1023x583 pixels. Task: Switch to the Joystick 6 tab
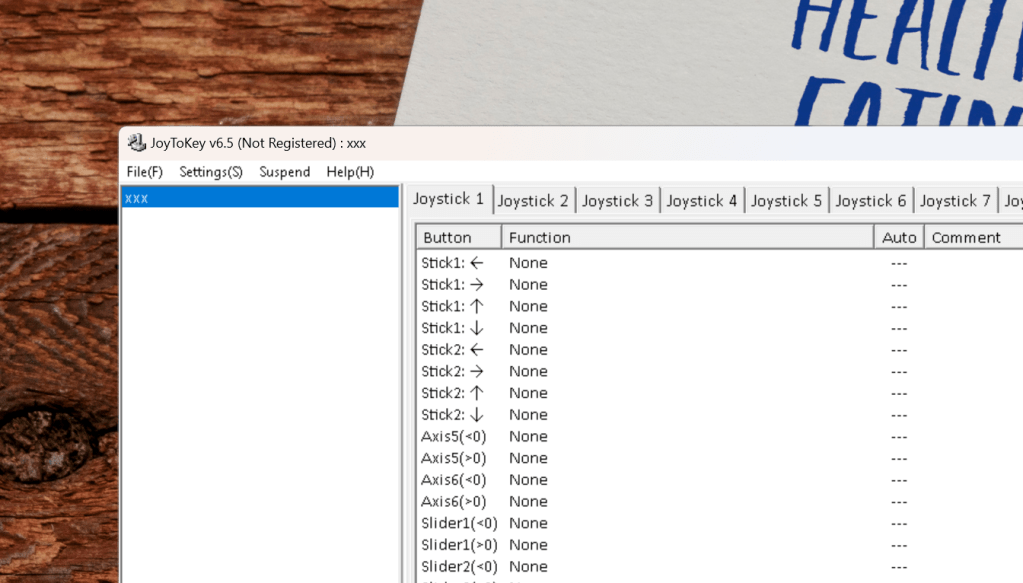(x=870, y=201)
